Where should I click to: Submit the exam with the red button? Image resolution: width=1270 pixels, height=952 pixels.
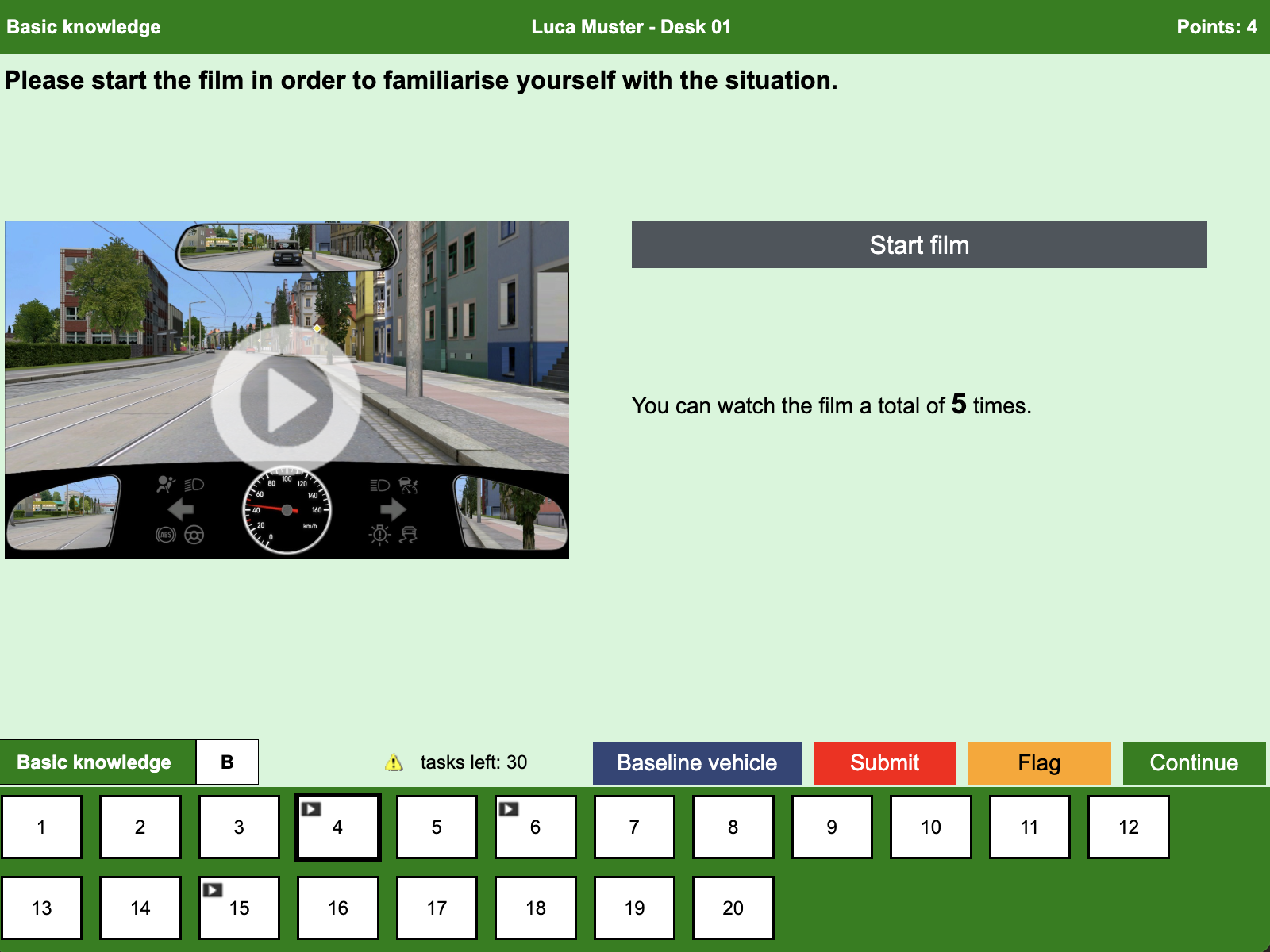[885, 763]
